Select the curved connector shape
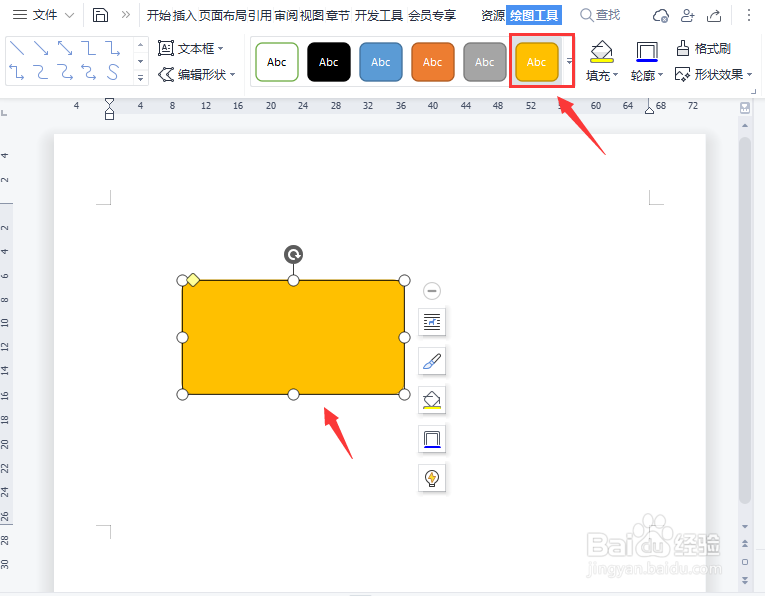The height and width of the screenshot is (596, 765). (41, 72)
